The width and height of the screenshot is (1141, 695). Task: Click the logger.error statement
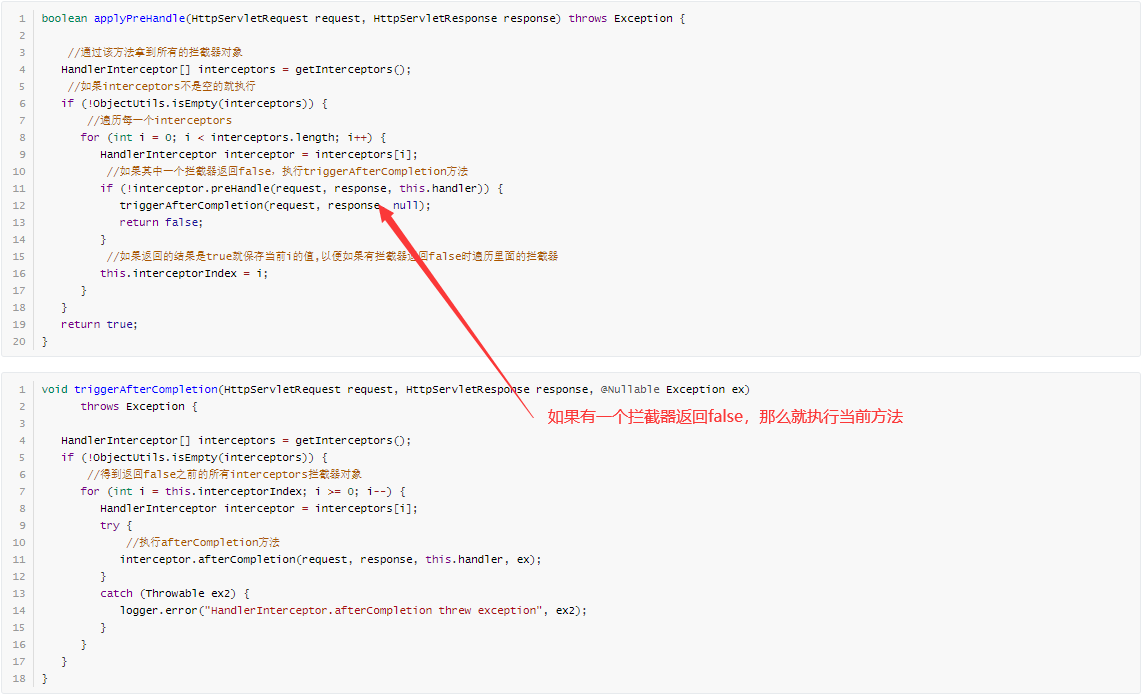(x=352, y=610)
